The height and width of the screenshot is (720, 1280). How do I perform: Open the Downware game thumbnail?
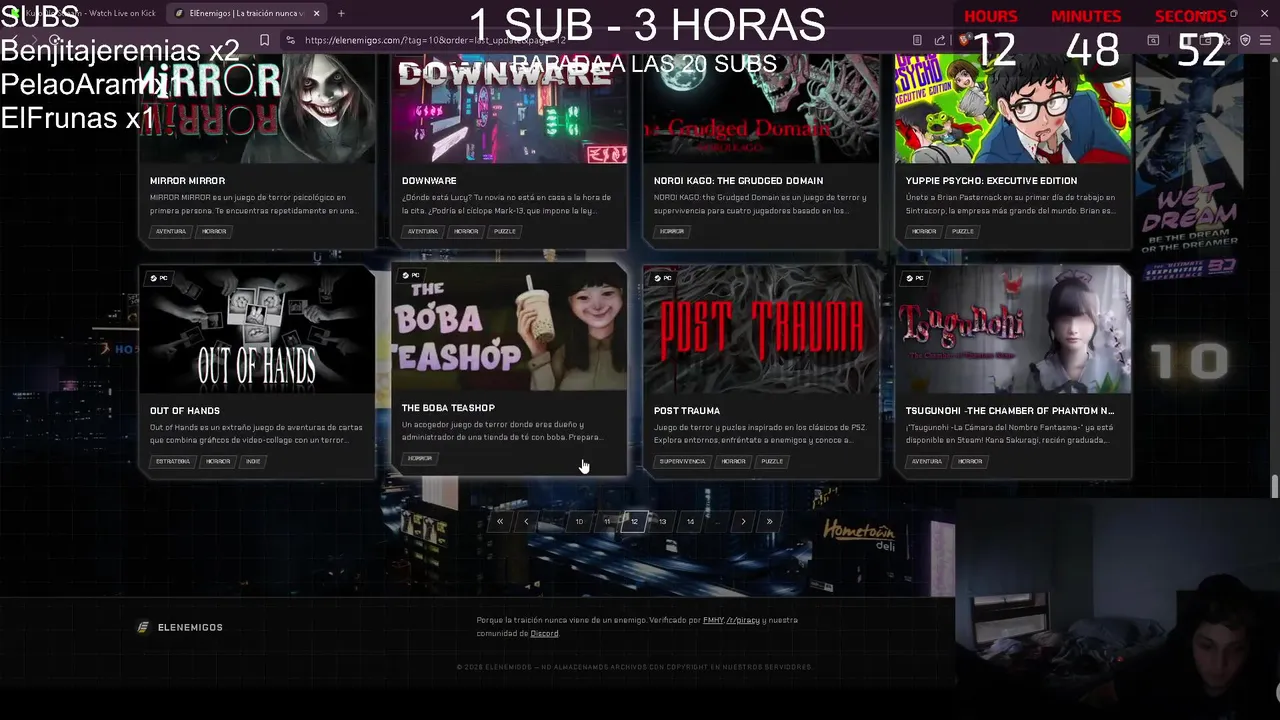point(509,108)
